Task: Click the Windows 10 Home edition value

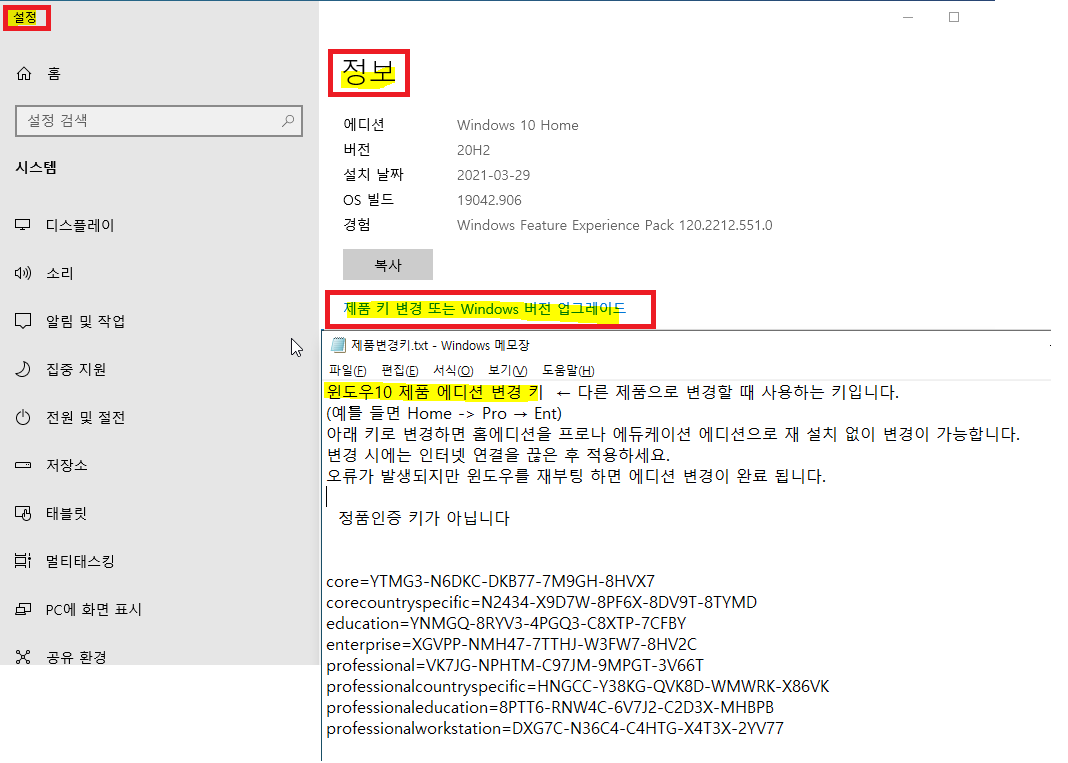Action: pyautogui.click(x=518, y=125)
